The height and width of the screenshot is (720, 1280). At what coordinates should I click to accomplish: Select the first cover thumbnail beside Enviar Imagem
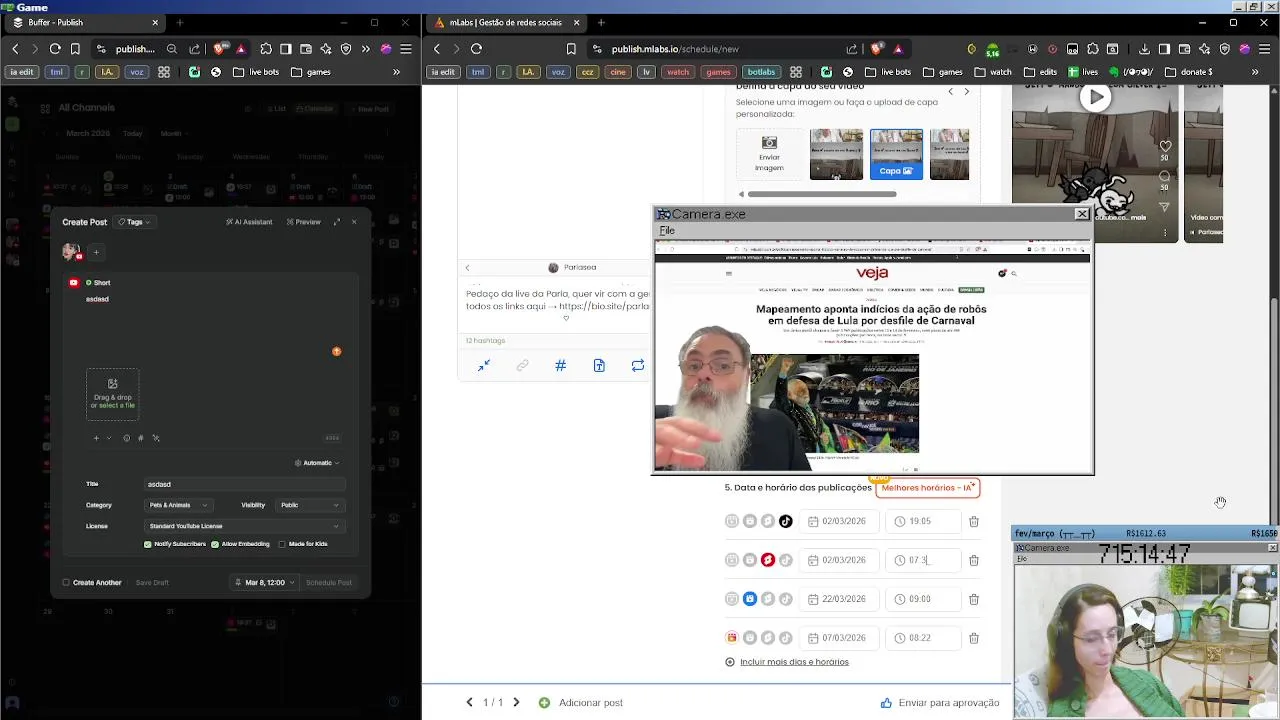pos(836,154)
